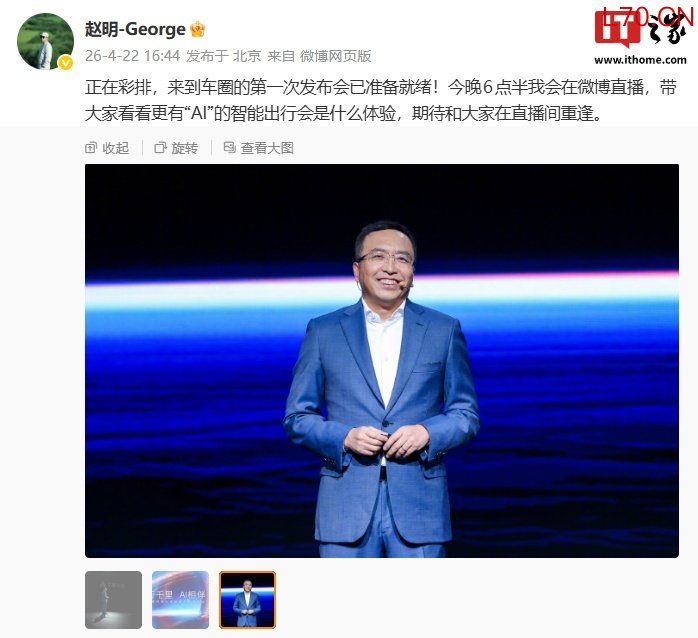The image size is (698, 638).
Task: Open 赵明-George's profile avatar
Action: [x=45, y=41]
